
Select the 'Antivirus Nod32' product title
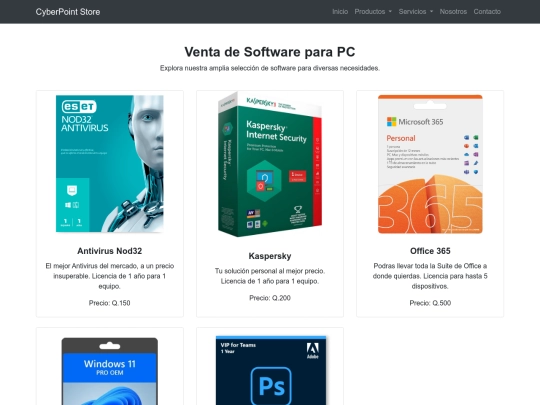[110, 251]
